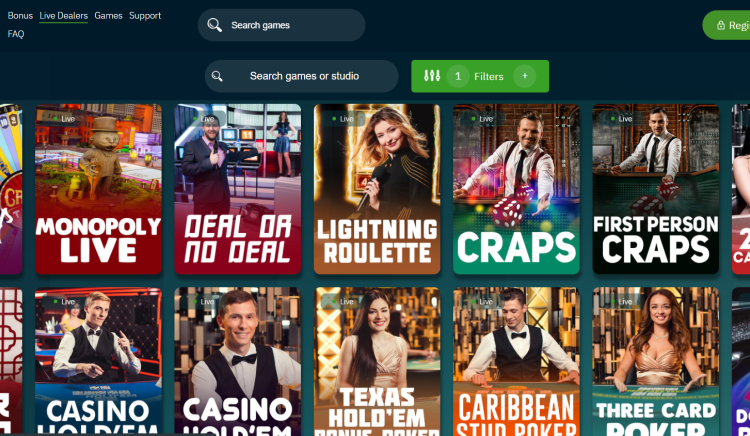The width and height of the screenshot is (750, 436).
Task: Focus the Search games input field
Action: 281,25
